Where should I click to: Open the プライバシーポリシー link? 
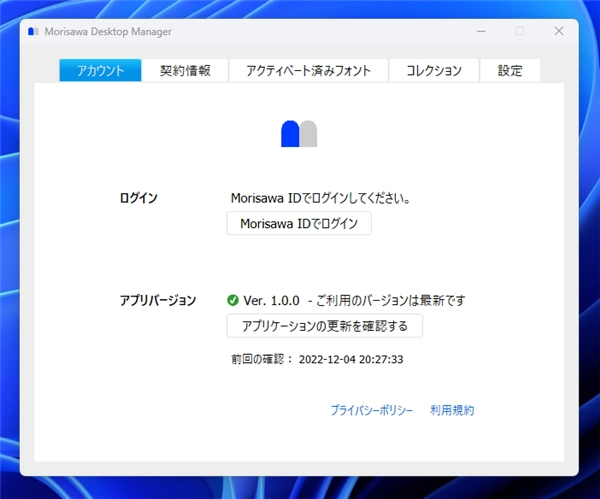(372, 410)
